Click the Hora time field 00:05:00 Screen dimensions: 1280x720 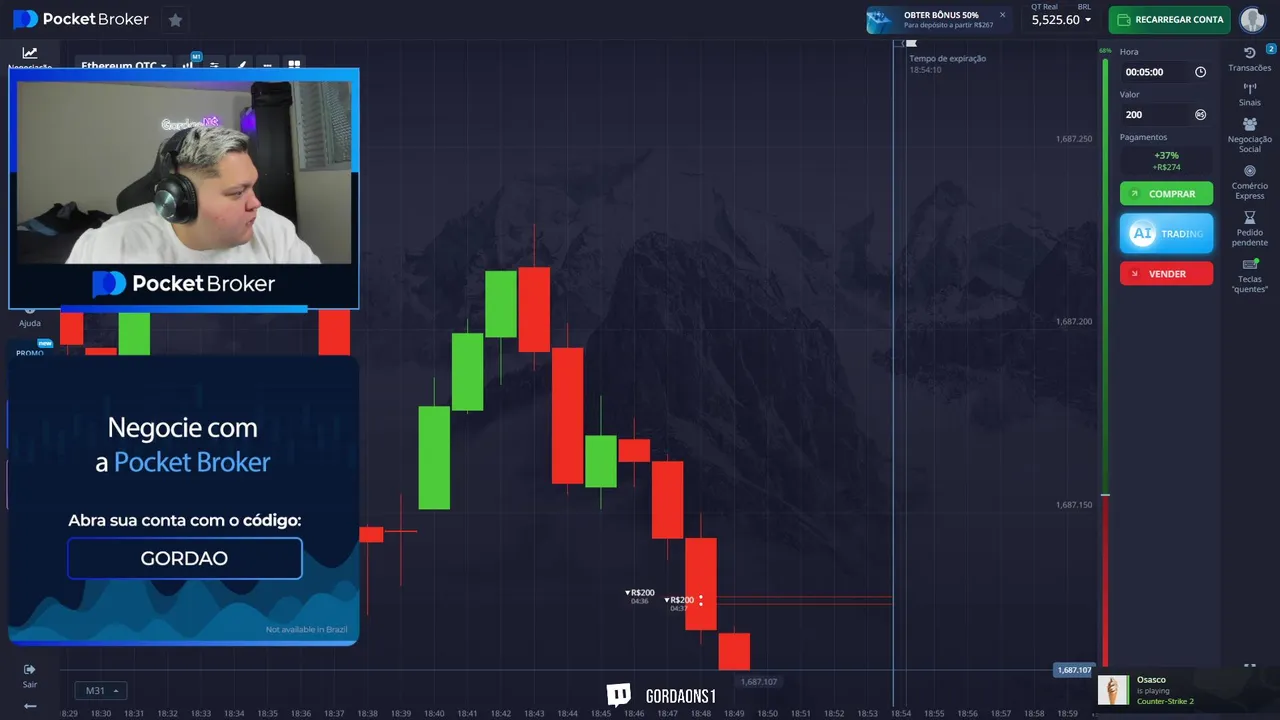tap(1166, 72)
